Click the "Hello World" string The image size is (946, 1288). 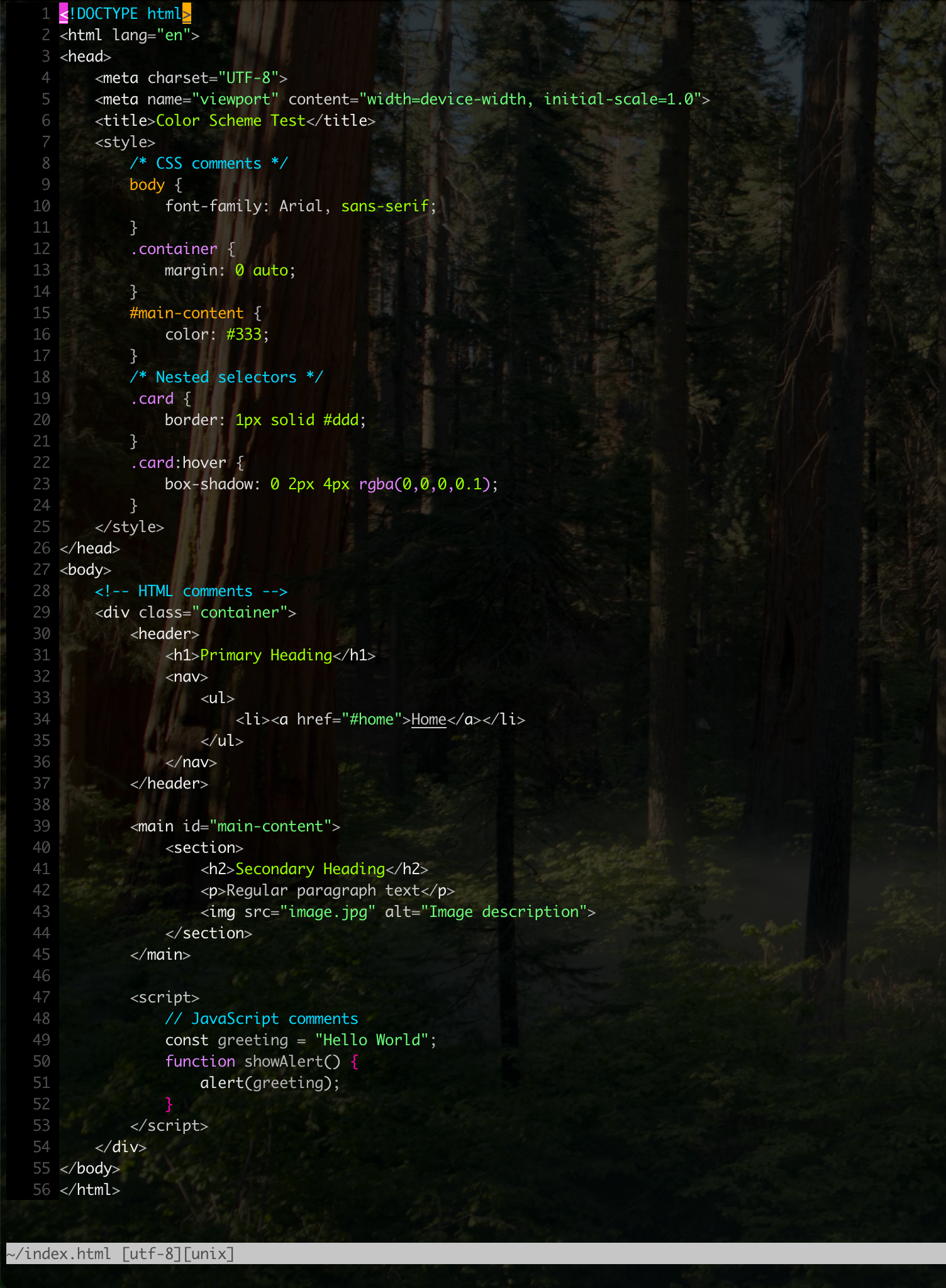coord(372,1040)
